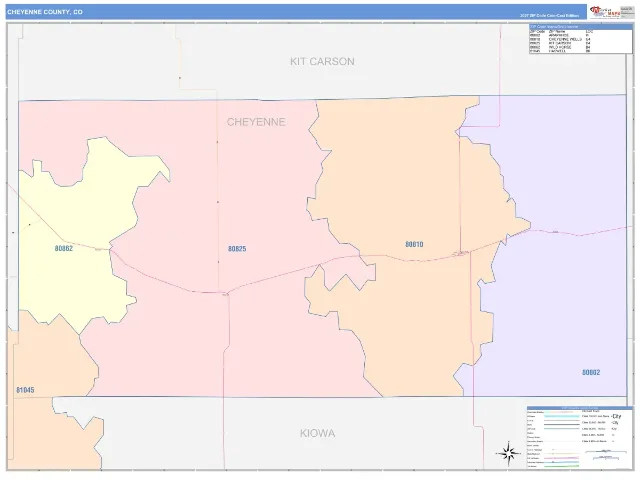Select the "KIT CARSON" county label
Image resolution: width=640 pixels, height=480 pixels.
[322, 62]
